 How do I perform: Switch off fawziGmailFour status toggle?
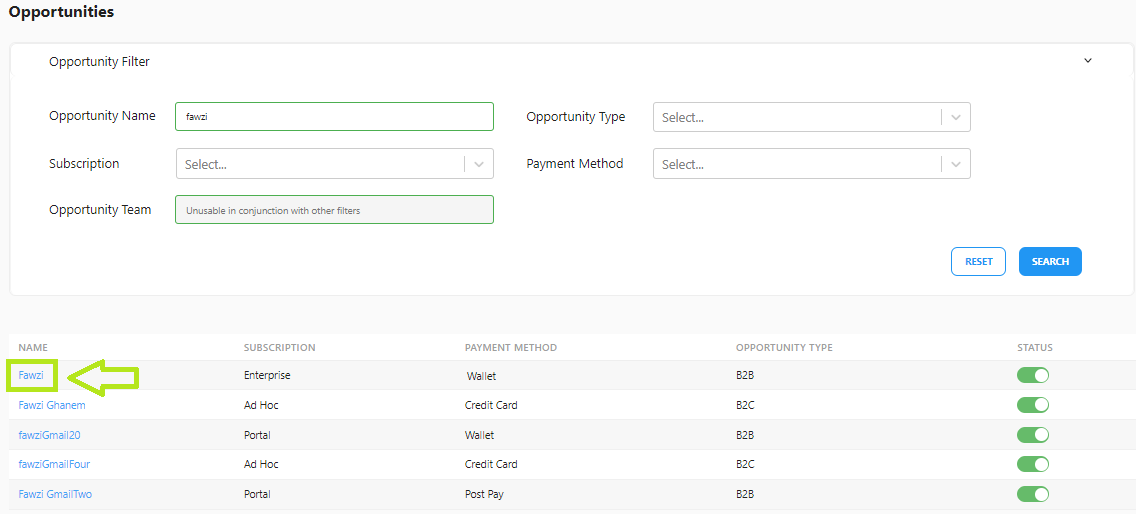tap(1033, 464)
